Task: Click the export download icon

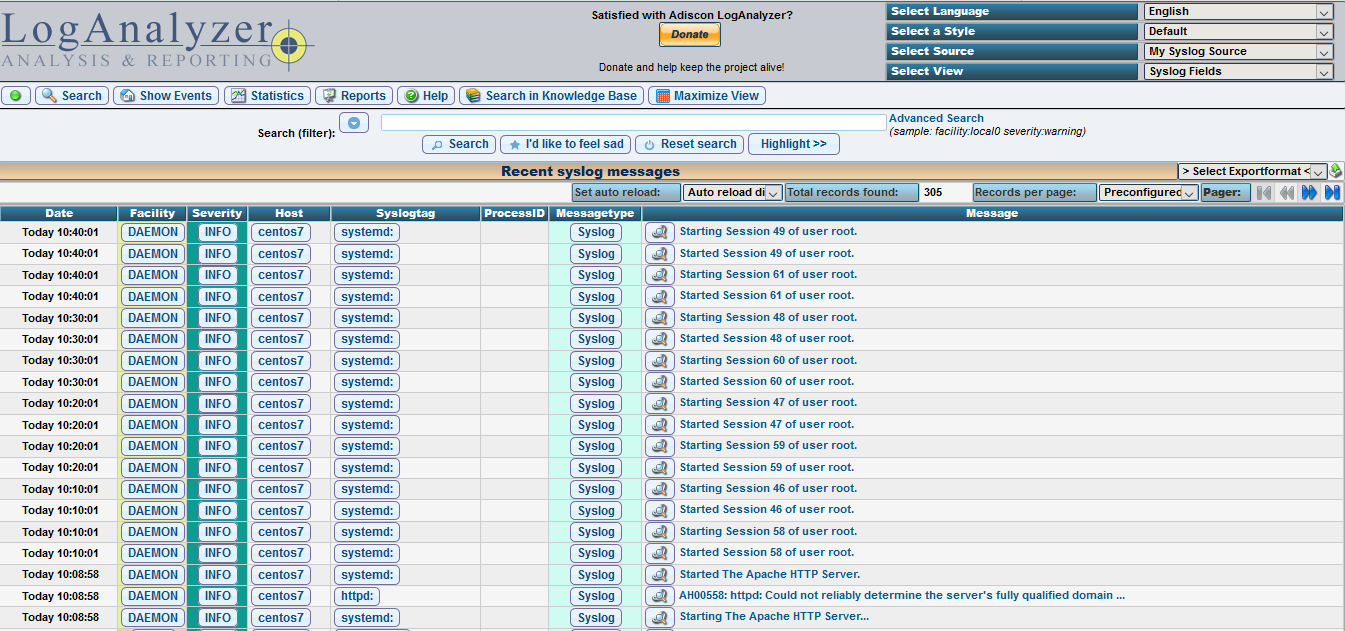Action: click(x=1336, y=171)
